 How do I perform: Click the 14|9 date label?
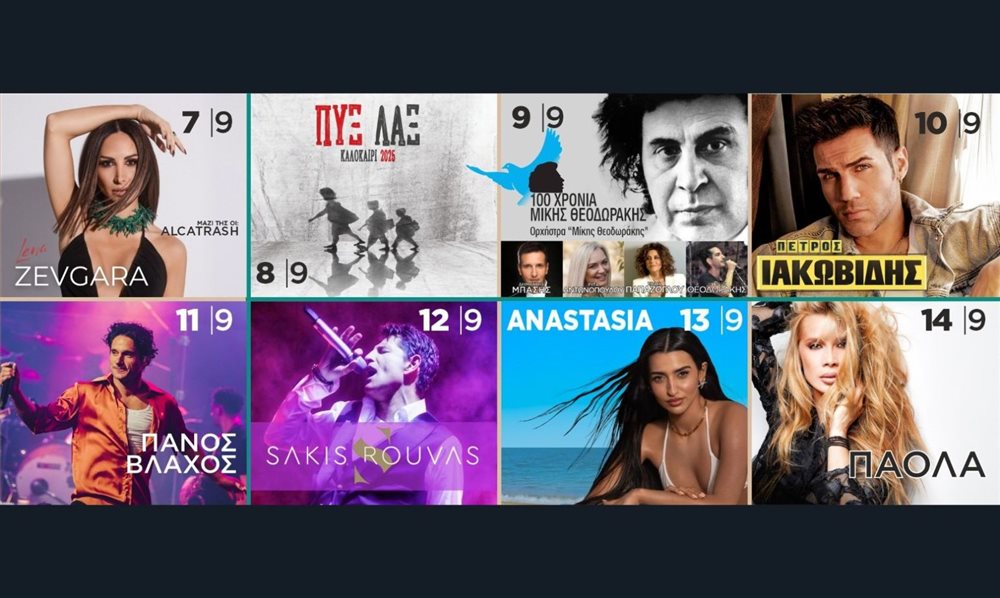[954, 320]
